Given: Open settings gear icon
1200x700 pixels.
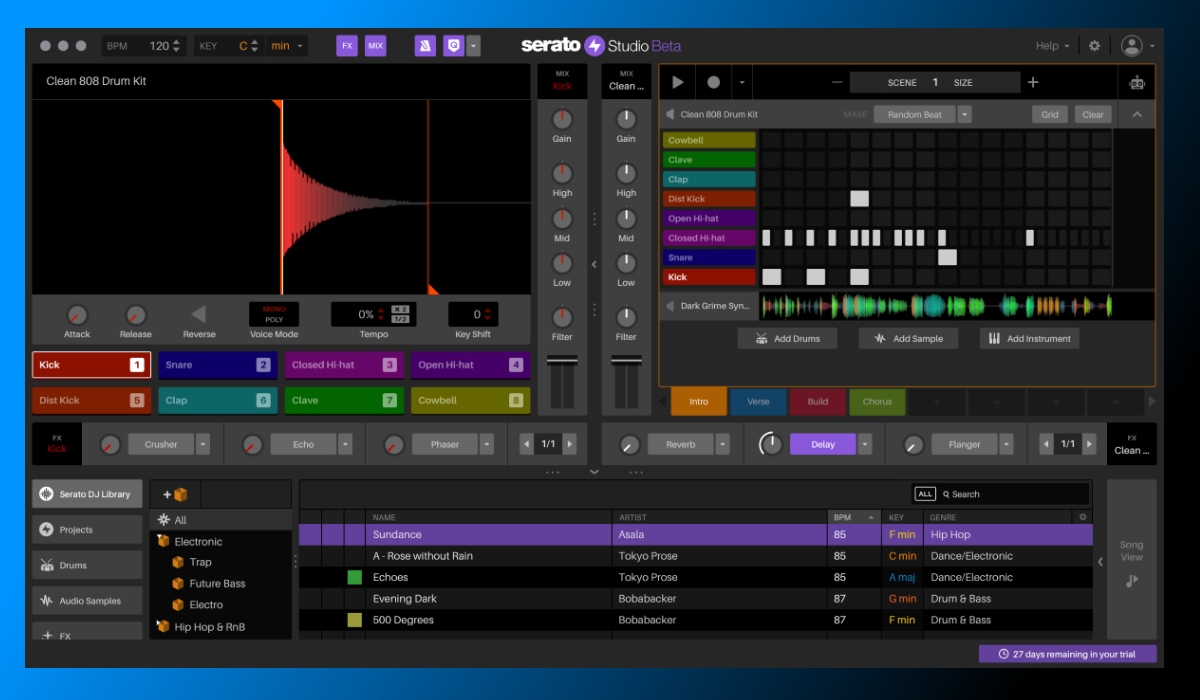Looking at the screenshot, I should pos(1094,46).
